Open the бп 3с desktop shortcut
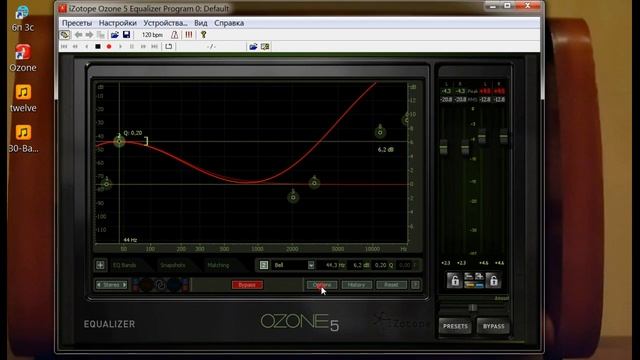The width and height of the screenshot is (640, 360). [23, 18]
